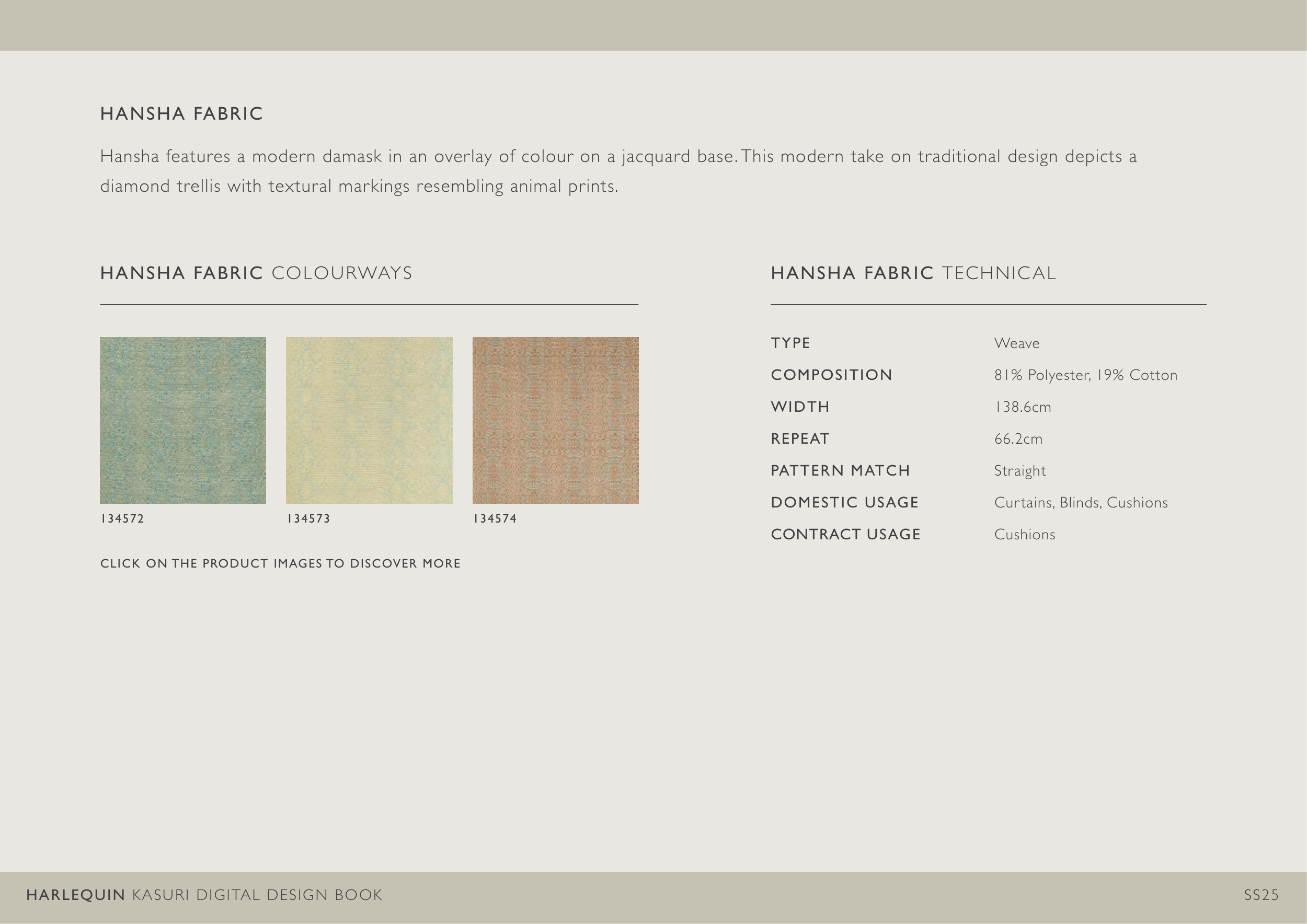The image size is (1307, 924).
Task: Click Domestic Usage value Curtains, Blinds, Cushions
Action: pyautogui.click(x=1081, y=502)
